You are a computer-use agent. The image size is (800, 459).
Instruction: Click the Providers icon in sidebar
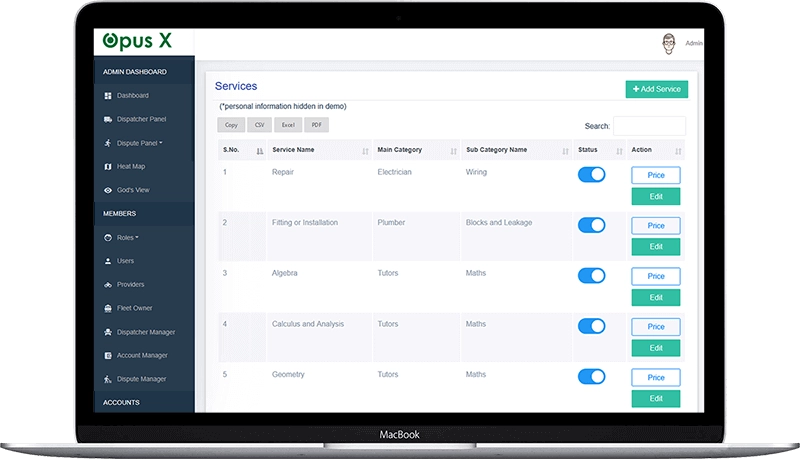(x=108, y=285)
